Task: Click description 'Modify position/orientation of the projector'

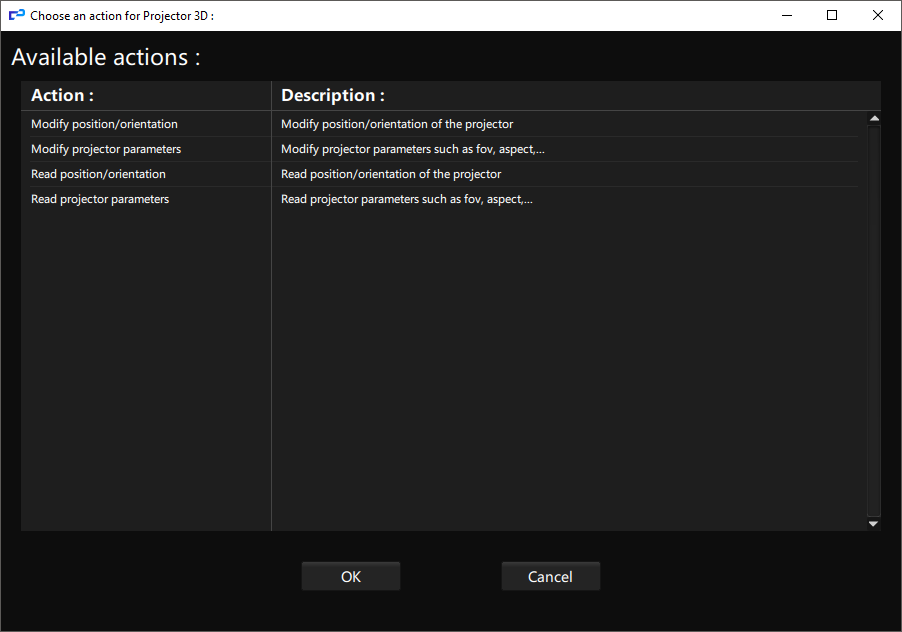Action: tap(397, 124)
